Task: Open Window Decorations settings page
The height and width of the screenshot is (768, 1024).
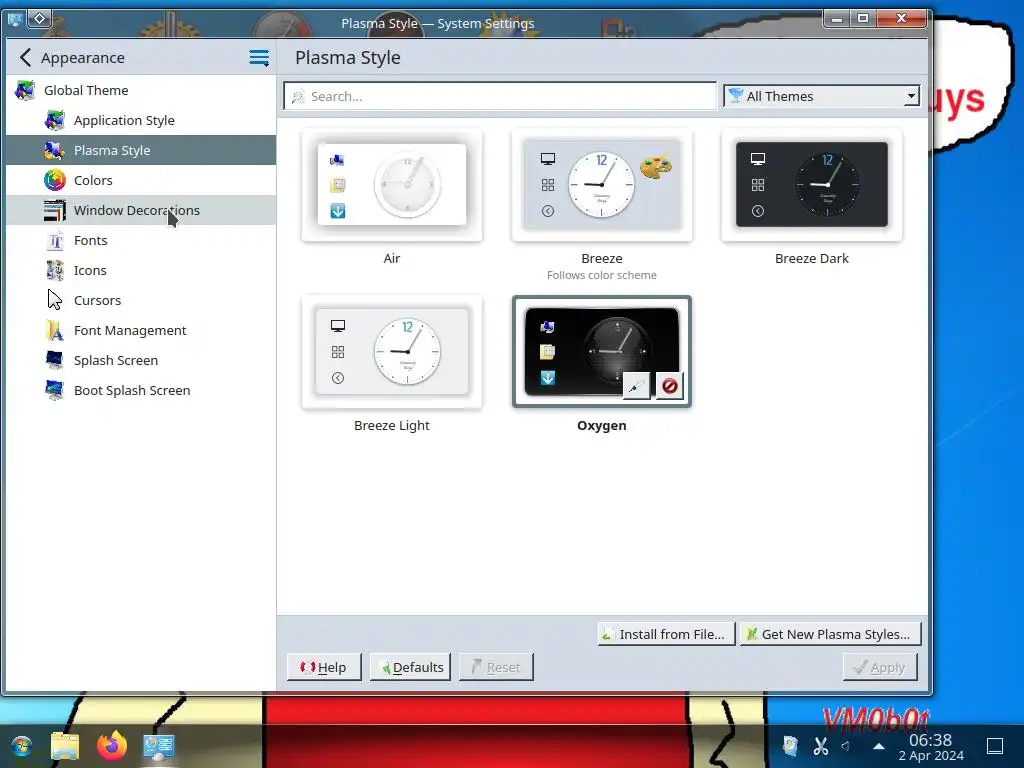Action: [141, 210]
